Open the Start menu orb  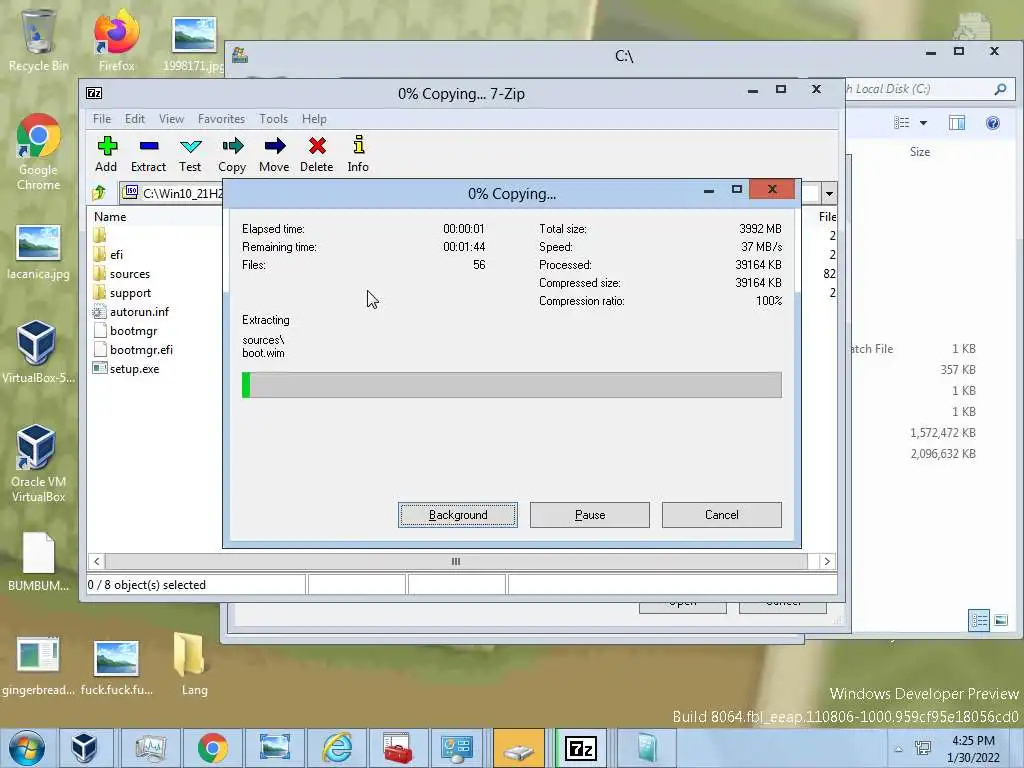coord(27,748)
